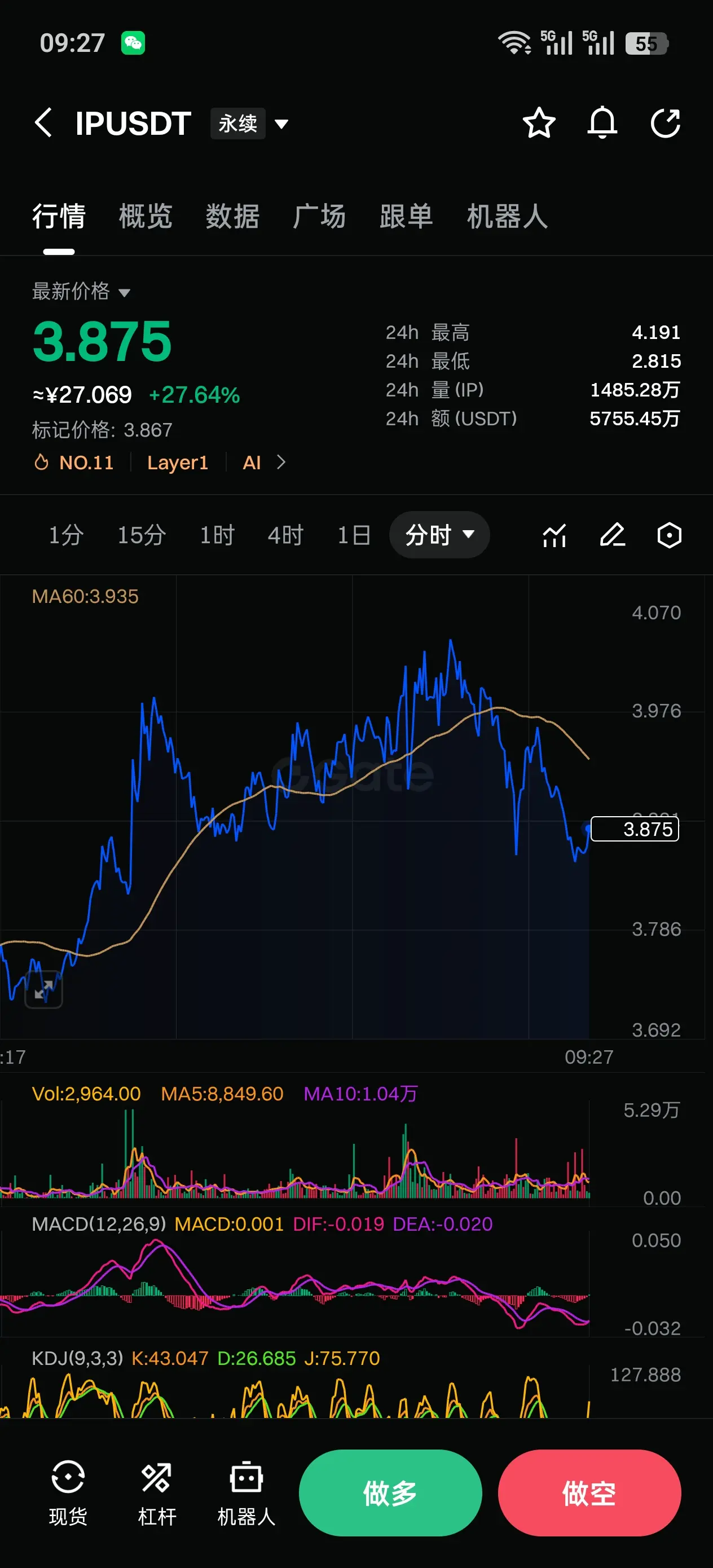Tap the 3.875 current price marker on chart
The height and width of the screenshot is (1568, 713).
click(x=635, y=829)
